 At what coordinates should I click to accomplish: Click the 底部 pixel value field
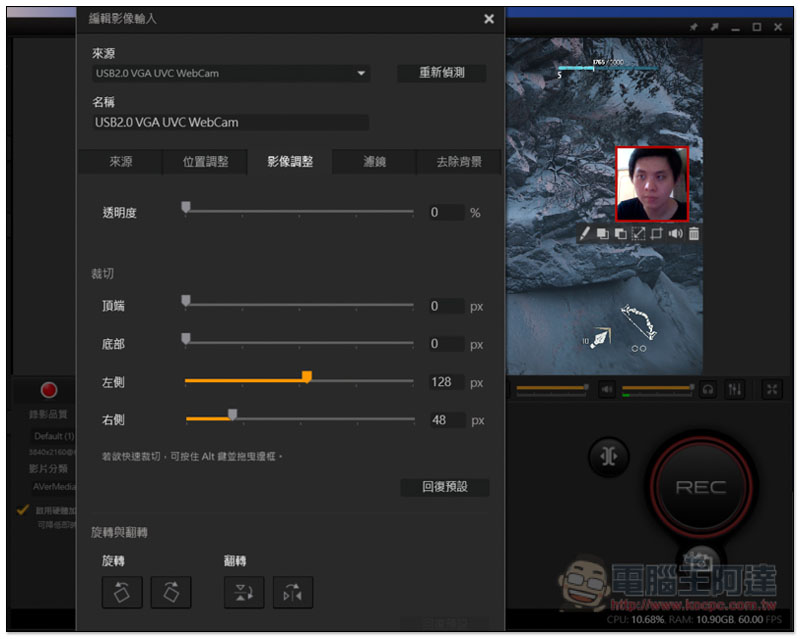(446, 344)
